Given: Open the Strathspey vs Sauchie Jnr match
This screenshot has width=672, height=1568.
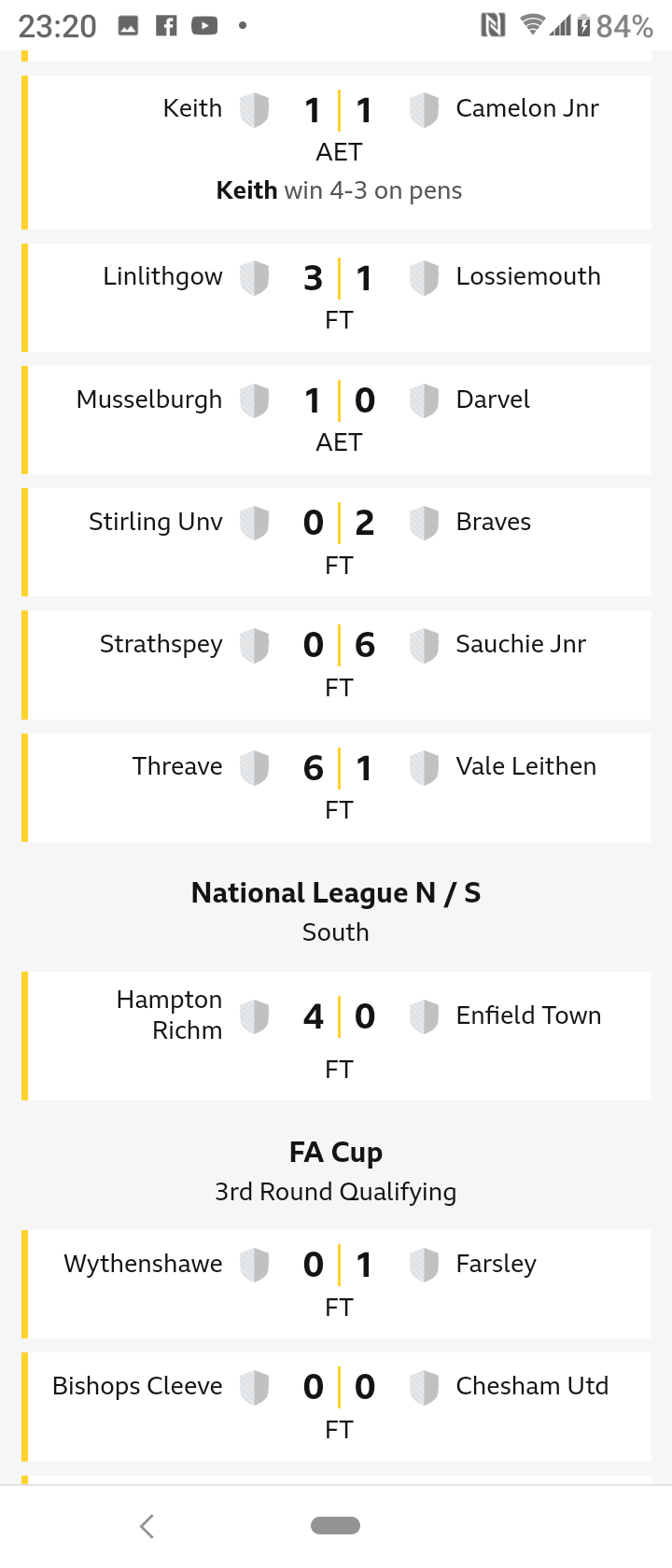Looking at the screenshot, I should coord(336,665).
